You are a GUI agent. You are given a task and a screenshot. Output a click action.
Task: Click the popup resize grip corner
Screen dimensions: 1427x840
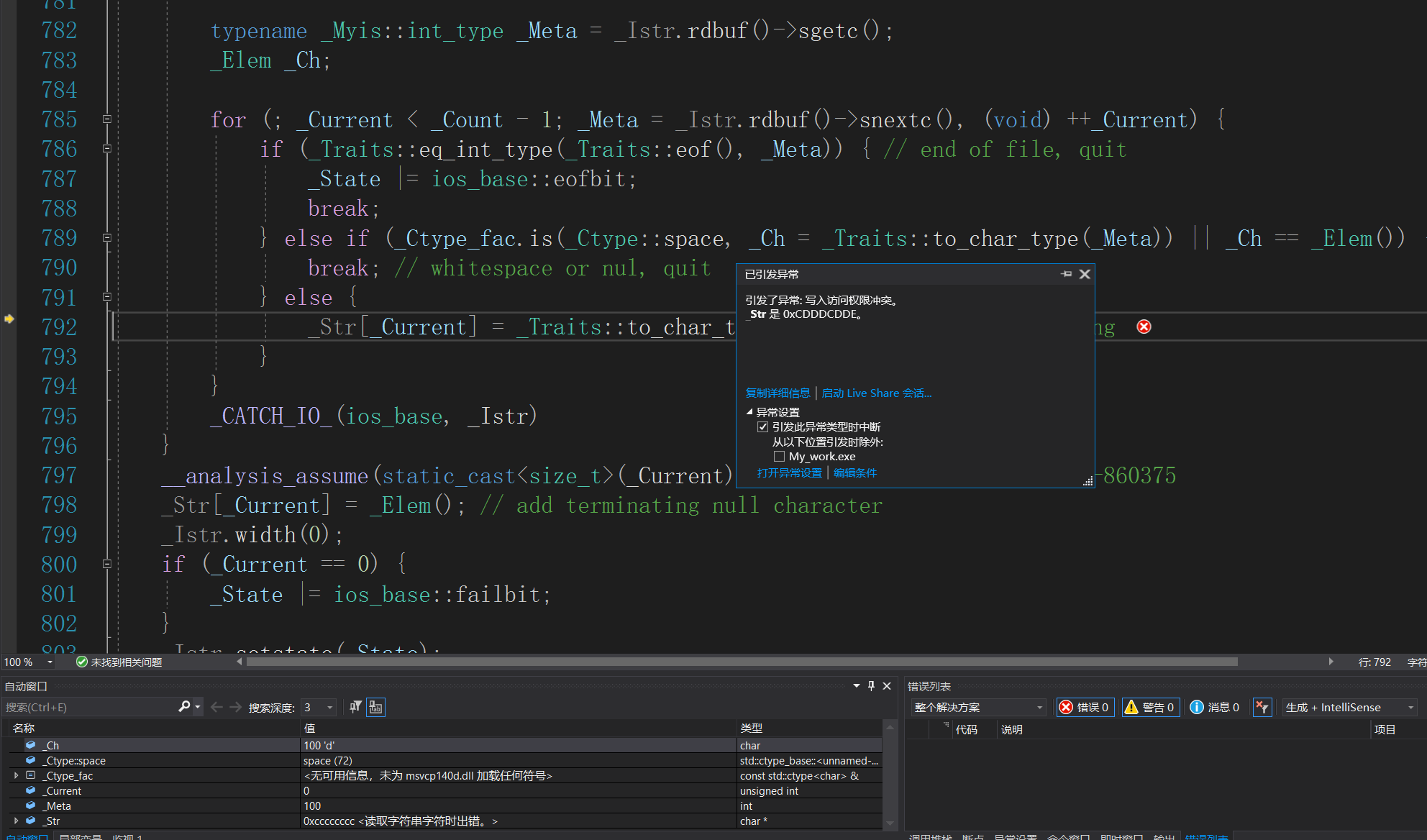(1088, 481)
